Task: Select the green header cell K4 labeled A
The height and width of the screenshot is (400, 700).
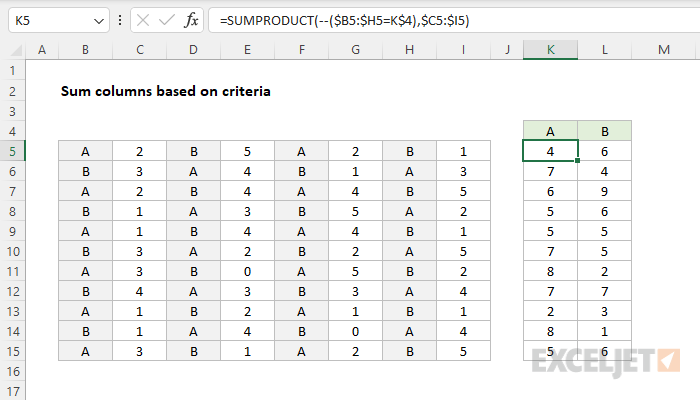Action: [550, 131]
